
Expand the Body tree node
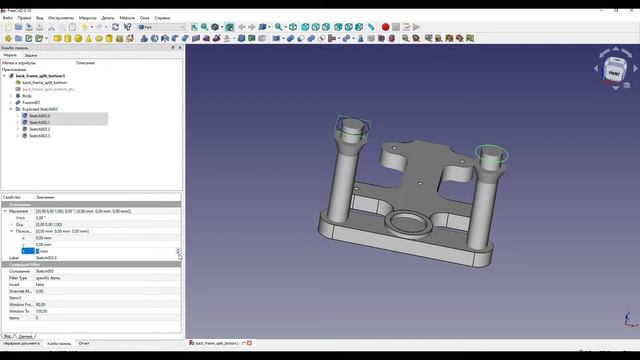point(11,96)
